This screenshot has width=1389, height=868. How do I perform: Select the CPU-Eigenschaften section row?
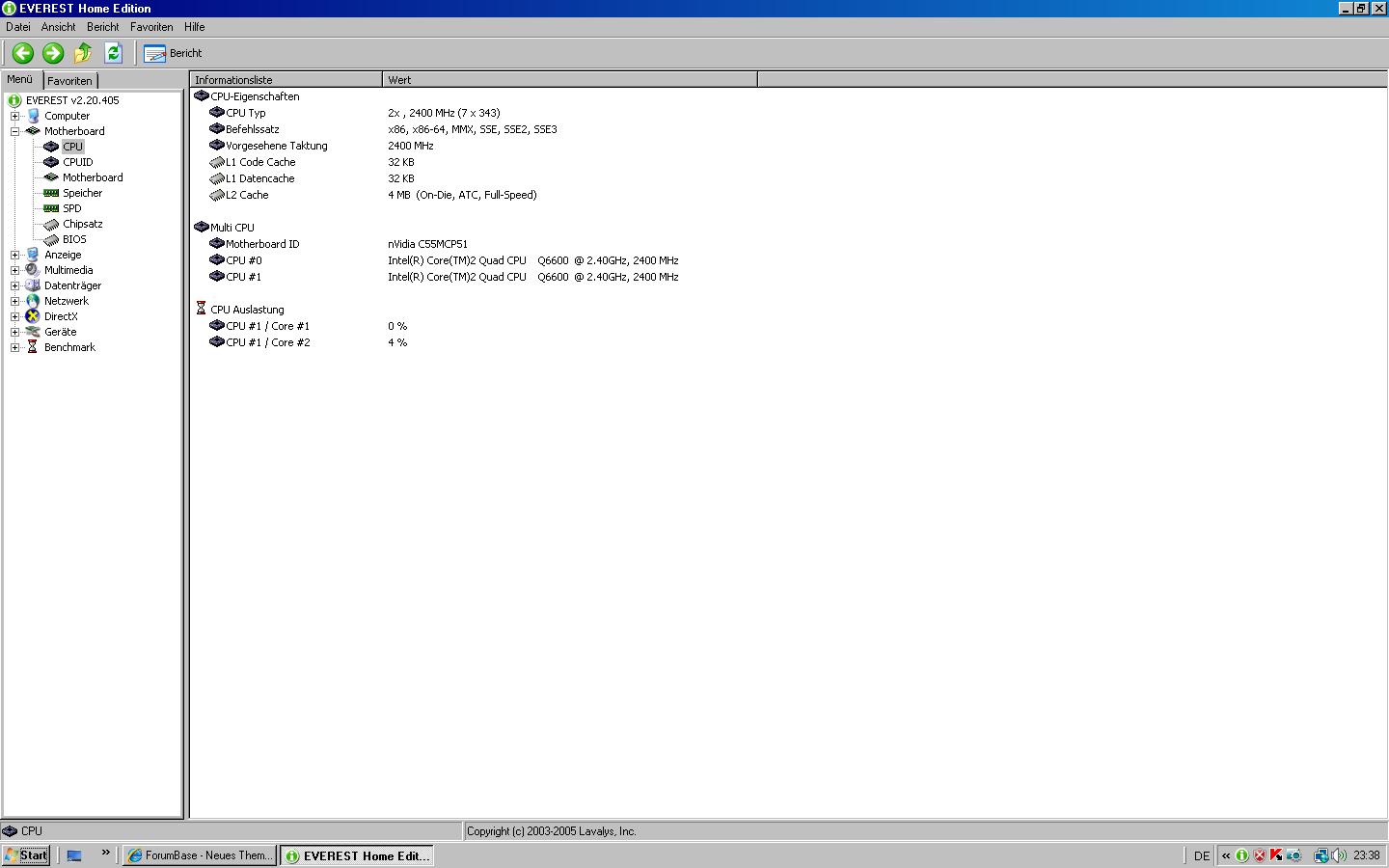point(247,96)
